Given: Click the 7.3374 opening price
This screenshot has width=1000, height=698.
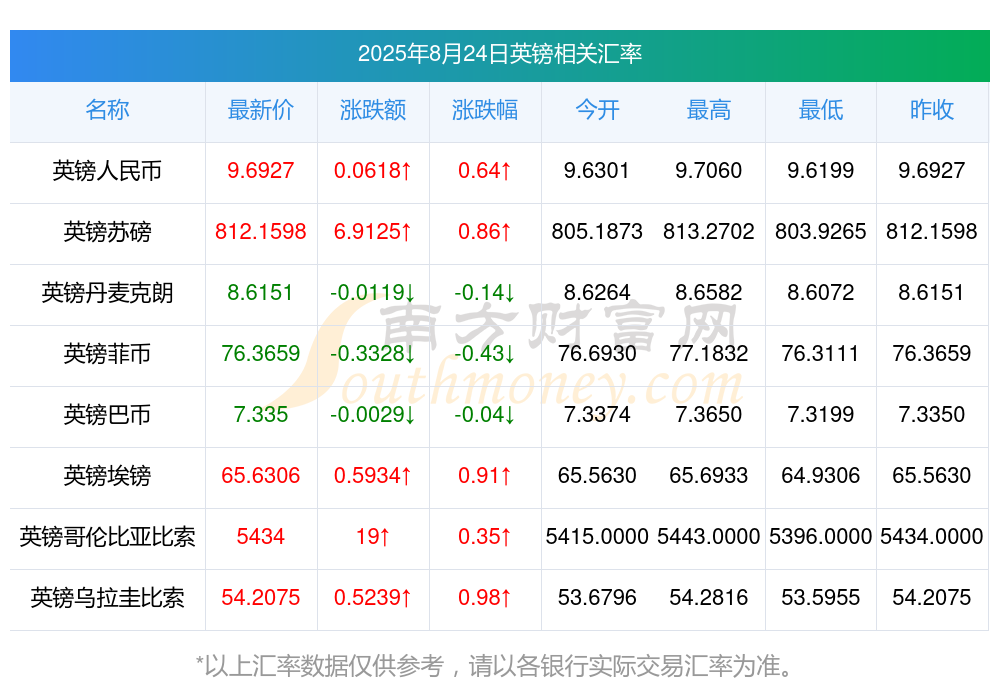Looking at the screenshot, I should tap(597, 414).
